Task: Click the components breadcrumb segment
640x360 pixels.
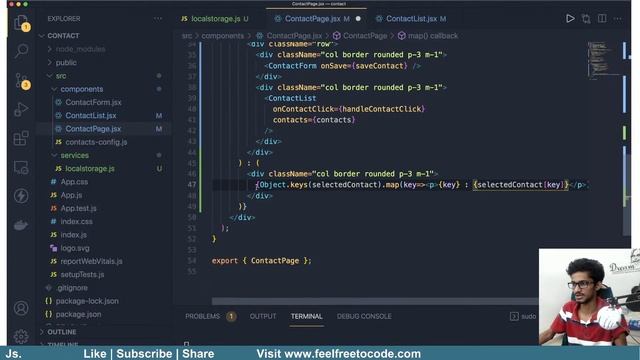Action: pos(222,36)
